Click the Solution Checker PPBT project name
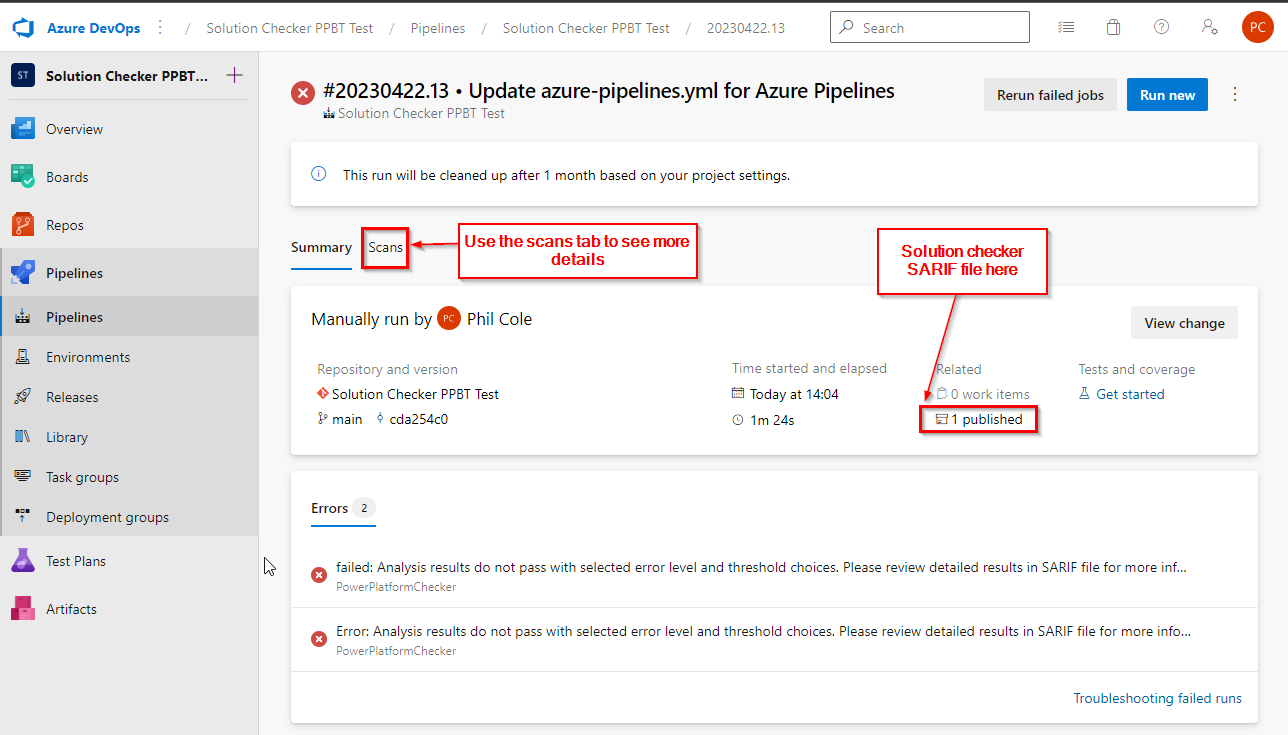Viewport: 1288px width, 735px height. pos(128,76)
